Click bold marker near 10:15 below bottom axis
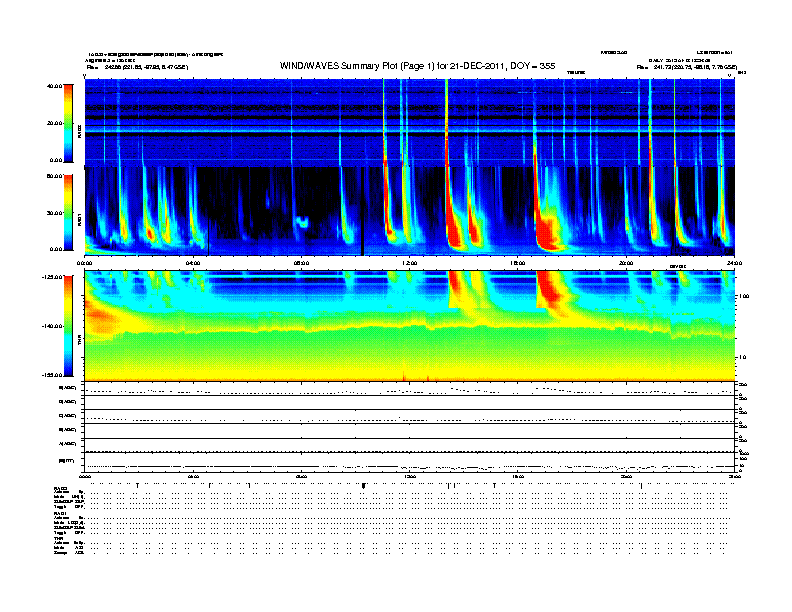 363,486
